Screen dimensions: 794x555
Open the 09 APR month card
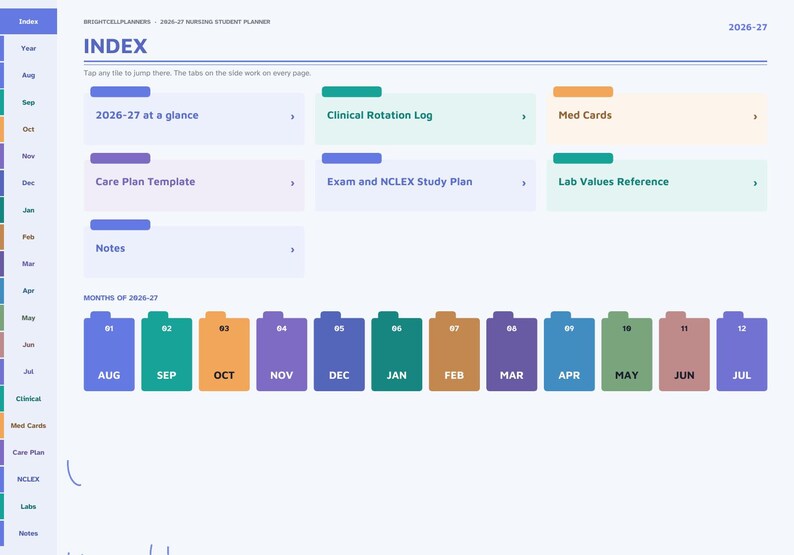pos(569,353)
